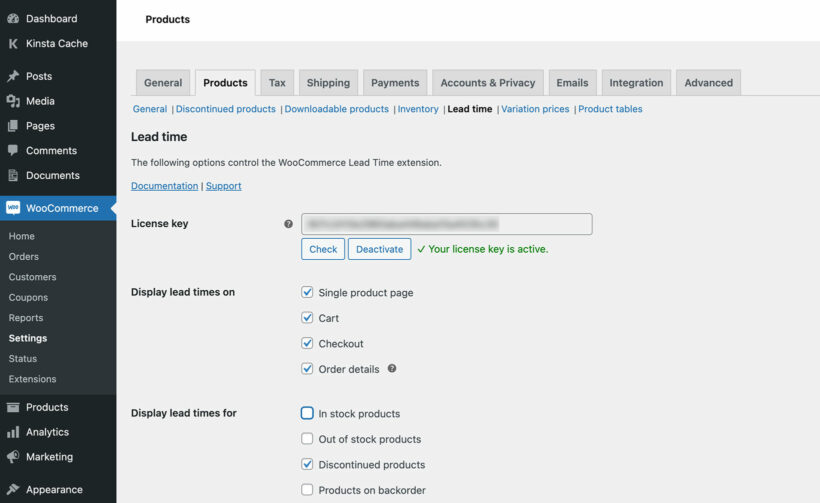This screenshot has width=820, height=503.
Task: Open WooCommerce Reports submenu item
Action: pyautogui.click(x=26, y=318)
